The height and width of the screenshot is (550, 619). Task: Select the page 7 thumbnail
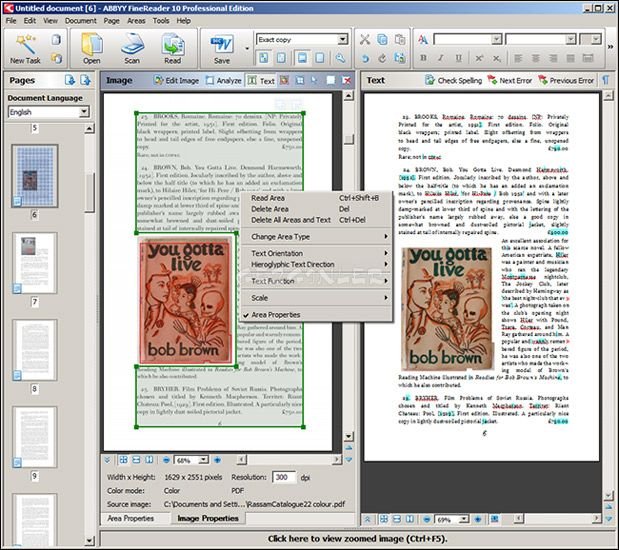pos(35,263)
